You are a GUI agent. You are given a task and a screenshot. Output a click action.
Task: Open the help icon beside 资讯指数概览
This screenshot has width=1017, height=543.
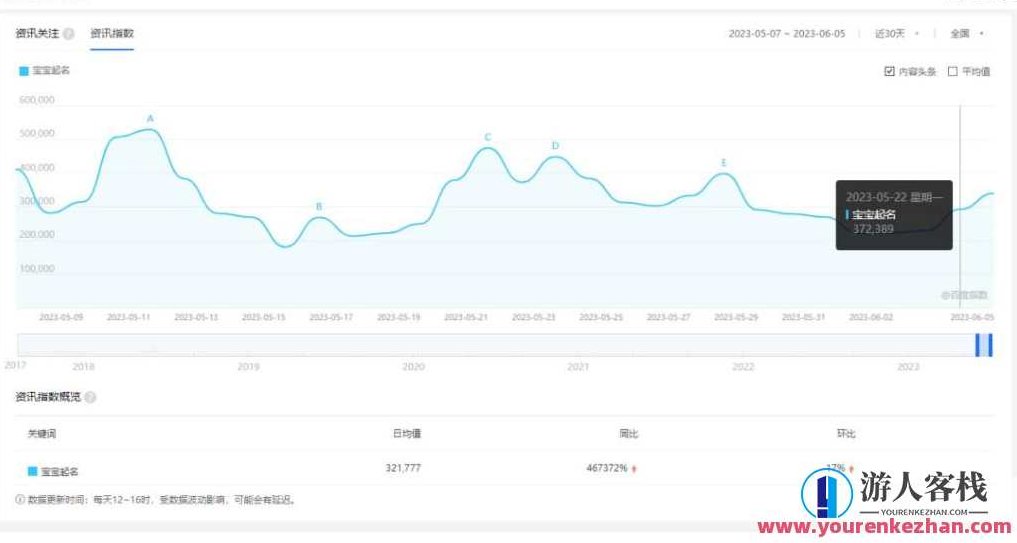click(90, 397)
